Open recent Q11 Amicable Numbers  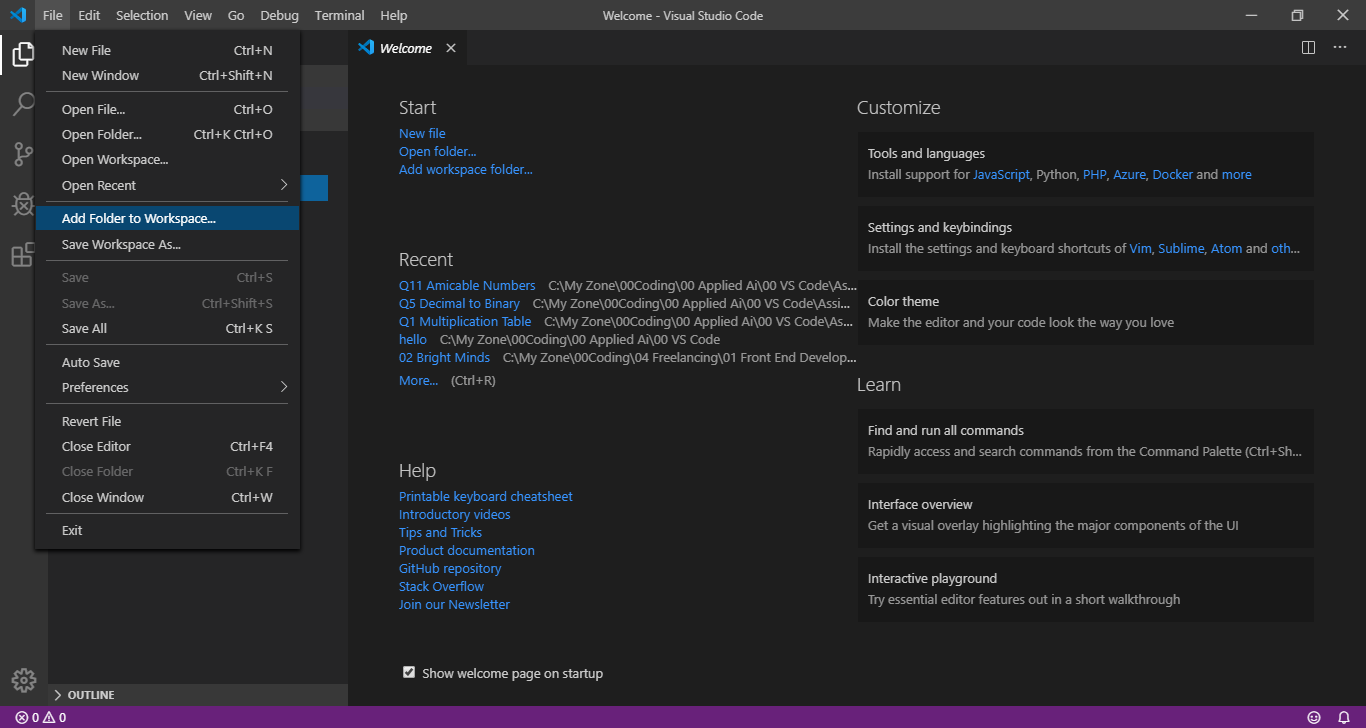coord(467,285)
